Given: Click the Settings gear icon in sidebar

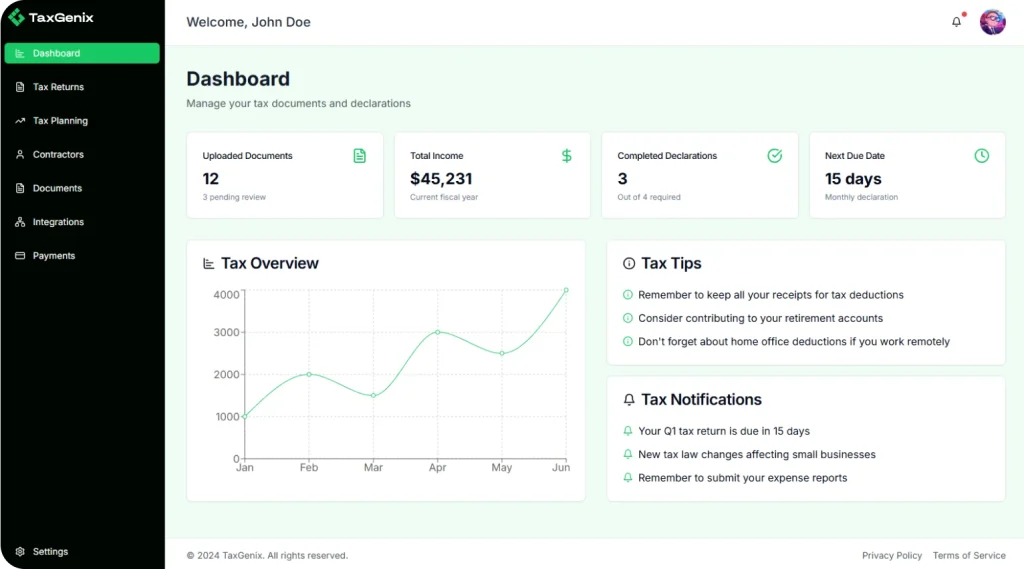Looking at the screenshot, I should pyautogui.click(x=20, y=551).
